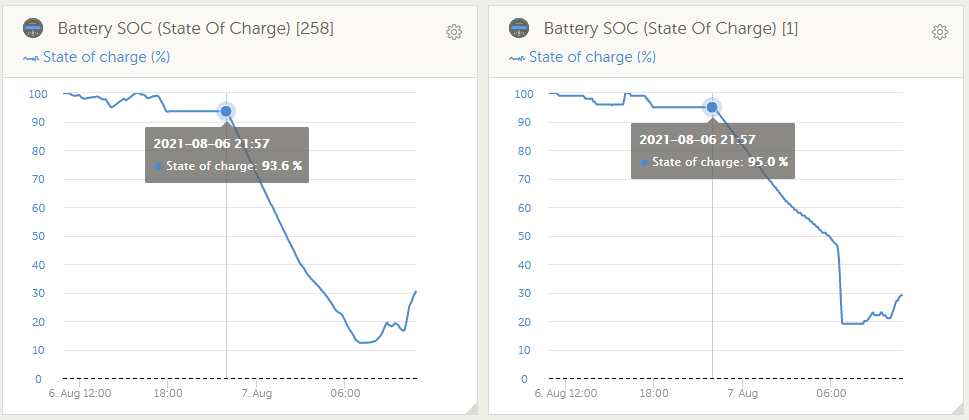Click the tooltip showing 93.6 % state of charge
This screenshot has height=420, width=969.
pos(226,155)
